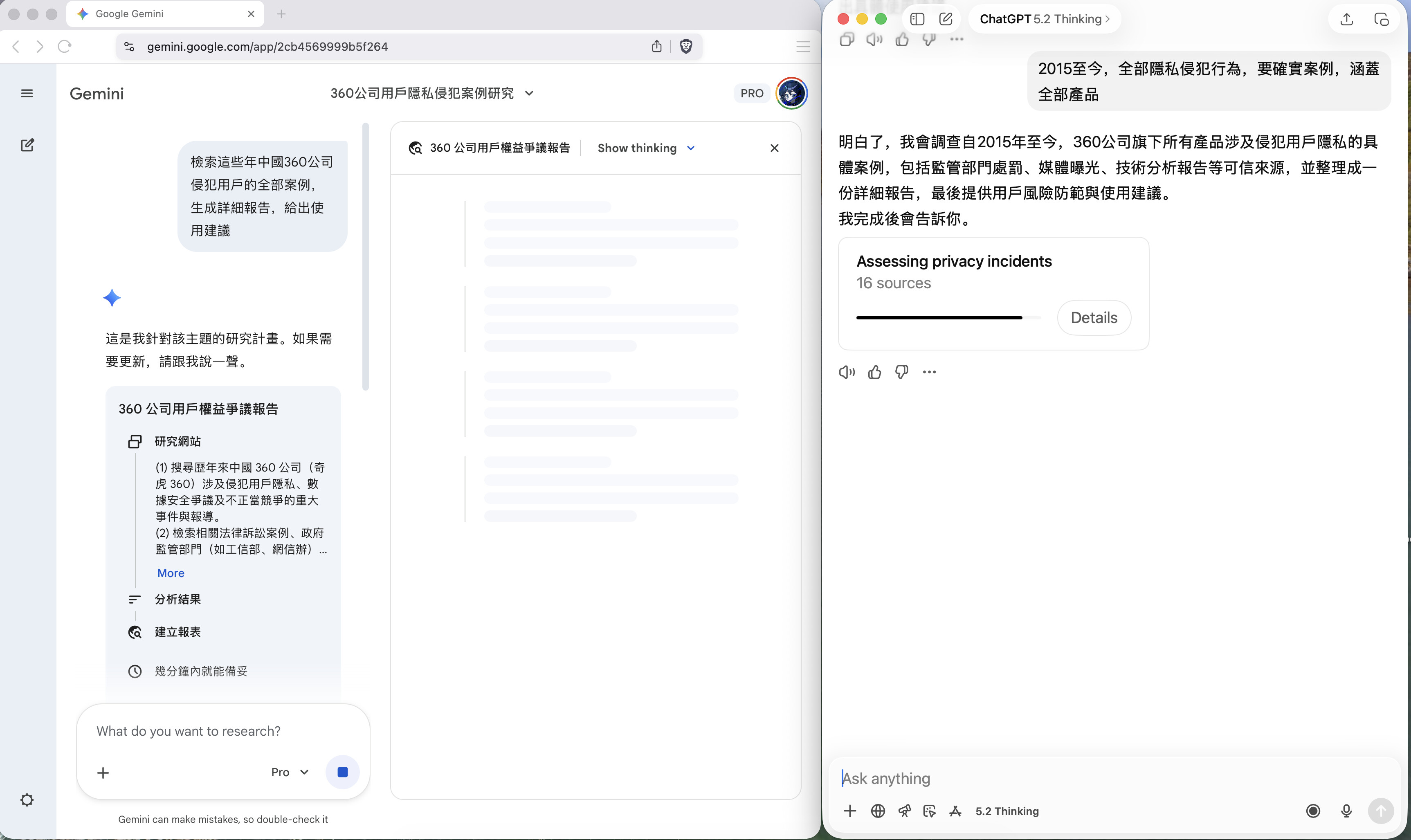Image resolution: width=1411 pixels, height=840 pixels.
Task: Open the Pro model dropdown in Gemini composer
Action: [x=289, y=772]
